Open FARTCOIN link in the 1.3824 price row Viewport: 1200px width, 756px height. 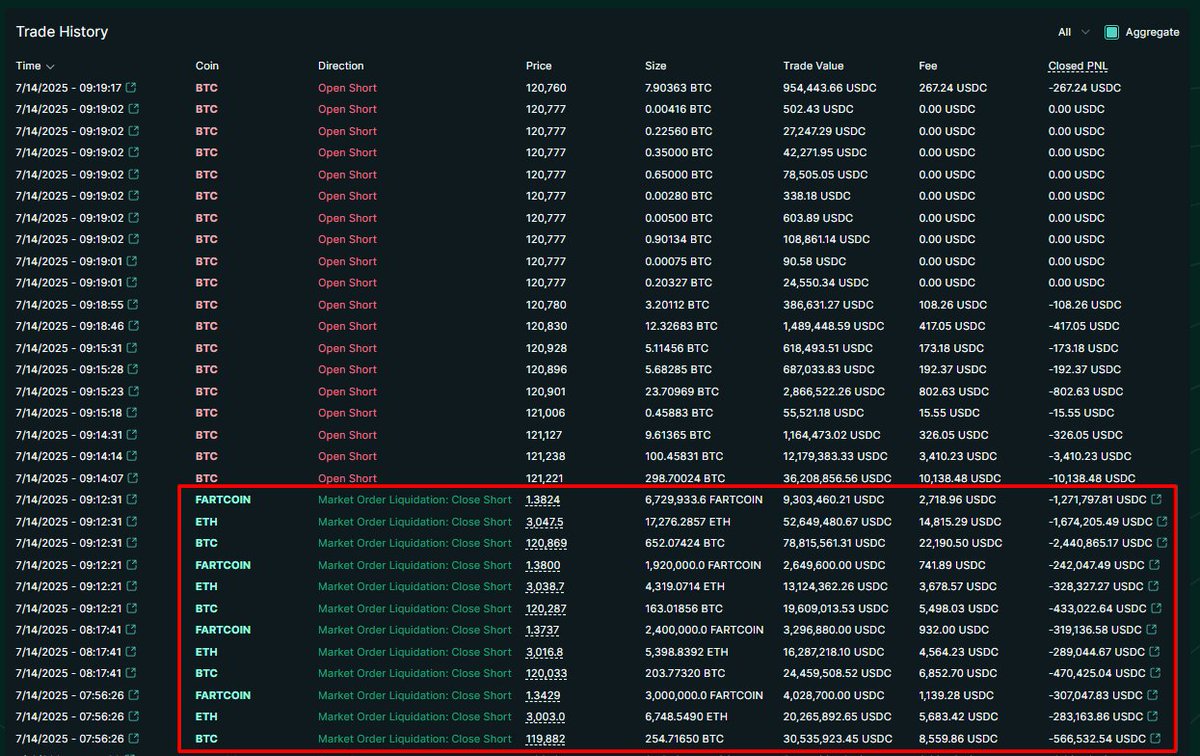point(223,499)
